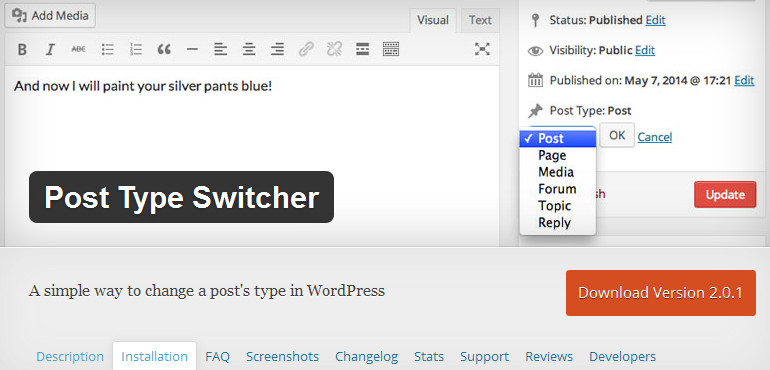
Task: Align text left
Action: tap(220, 49)
